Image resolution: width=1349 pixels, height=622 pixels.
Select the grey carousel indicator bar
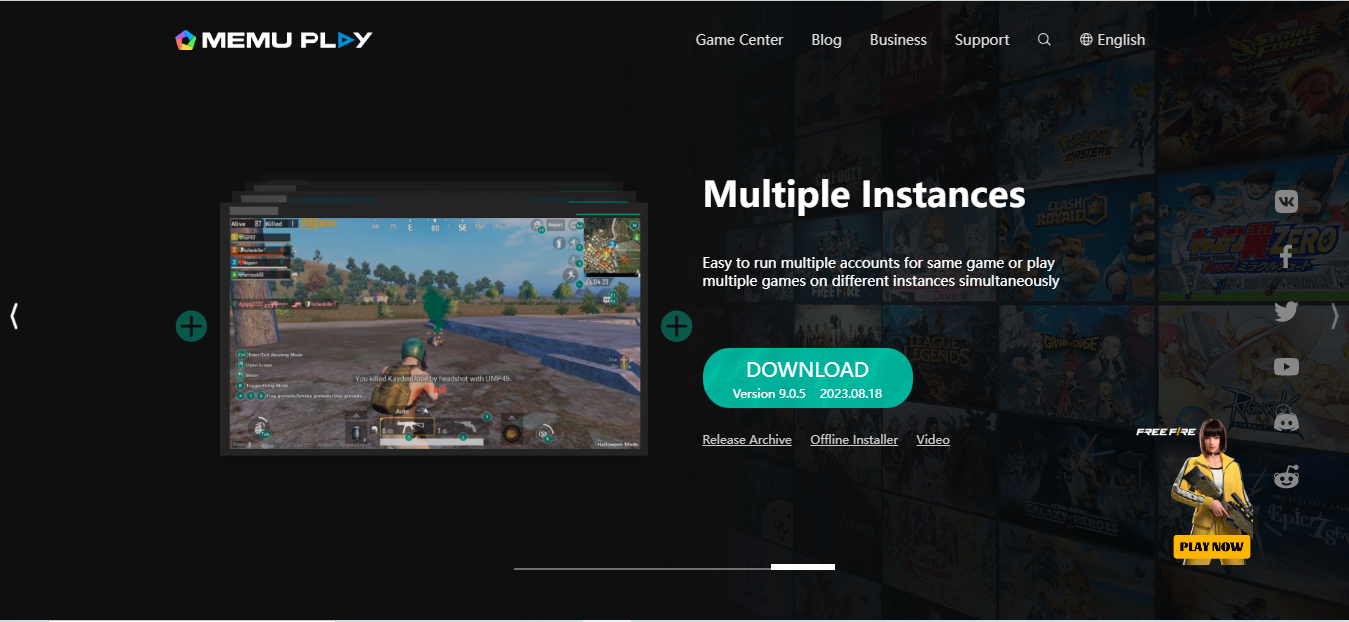pos(642,568)
